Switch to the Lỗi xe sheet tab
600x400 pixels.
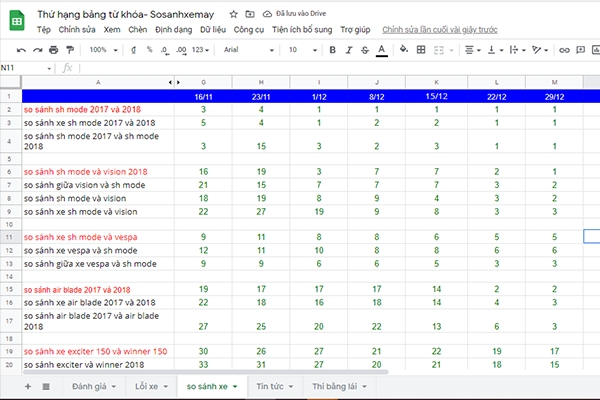[152, 386]
